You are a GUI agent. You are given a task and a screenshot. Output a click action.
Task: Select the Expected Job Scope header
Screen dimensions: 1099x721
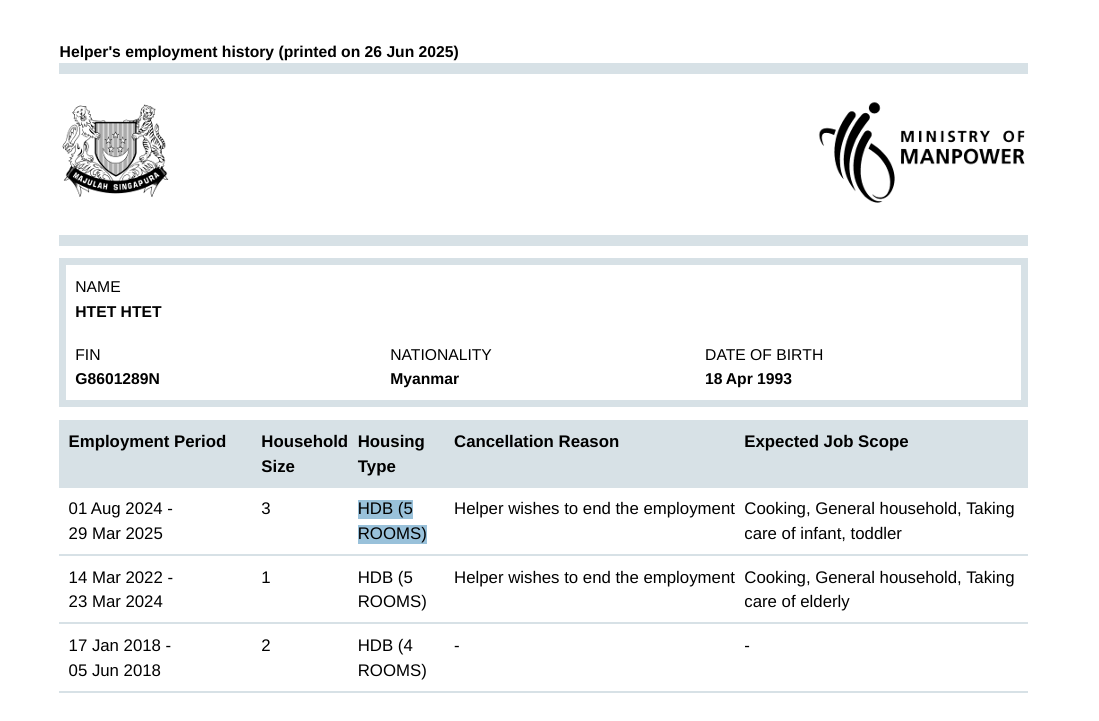pyautogui.click(x=826, y=442)
